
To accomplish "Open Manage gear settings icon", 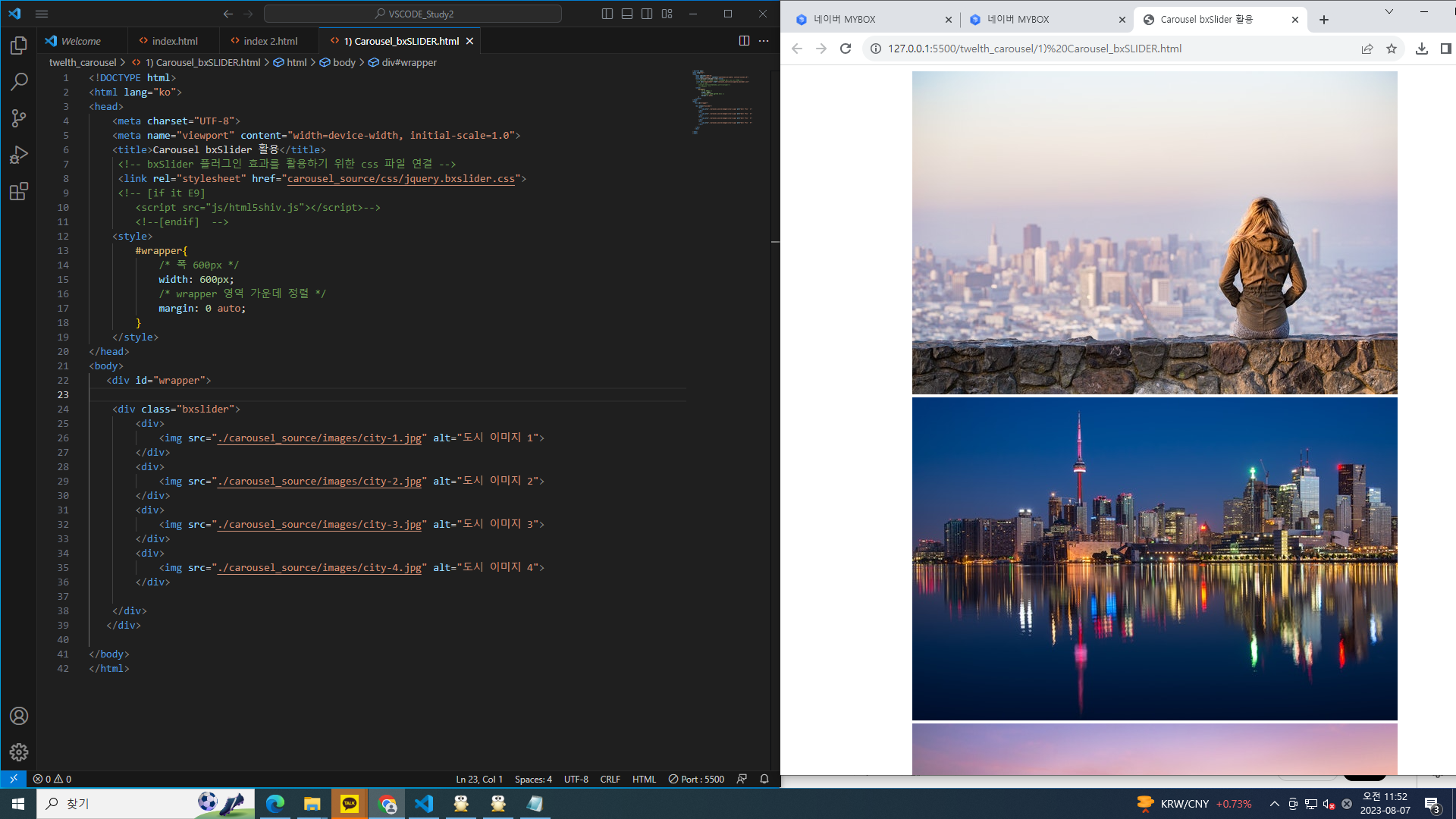I will click(19, 752).
